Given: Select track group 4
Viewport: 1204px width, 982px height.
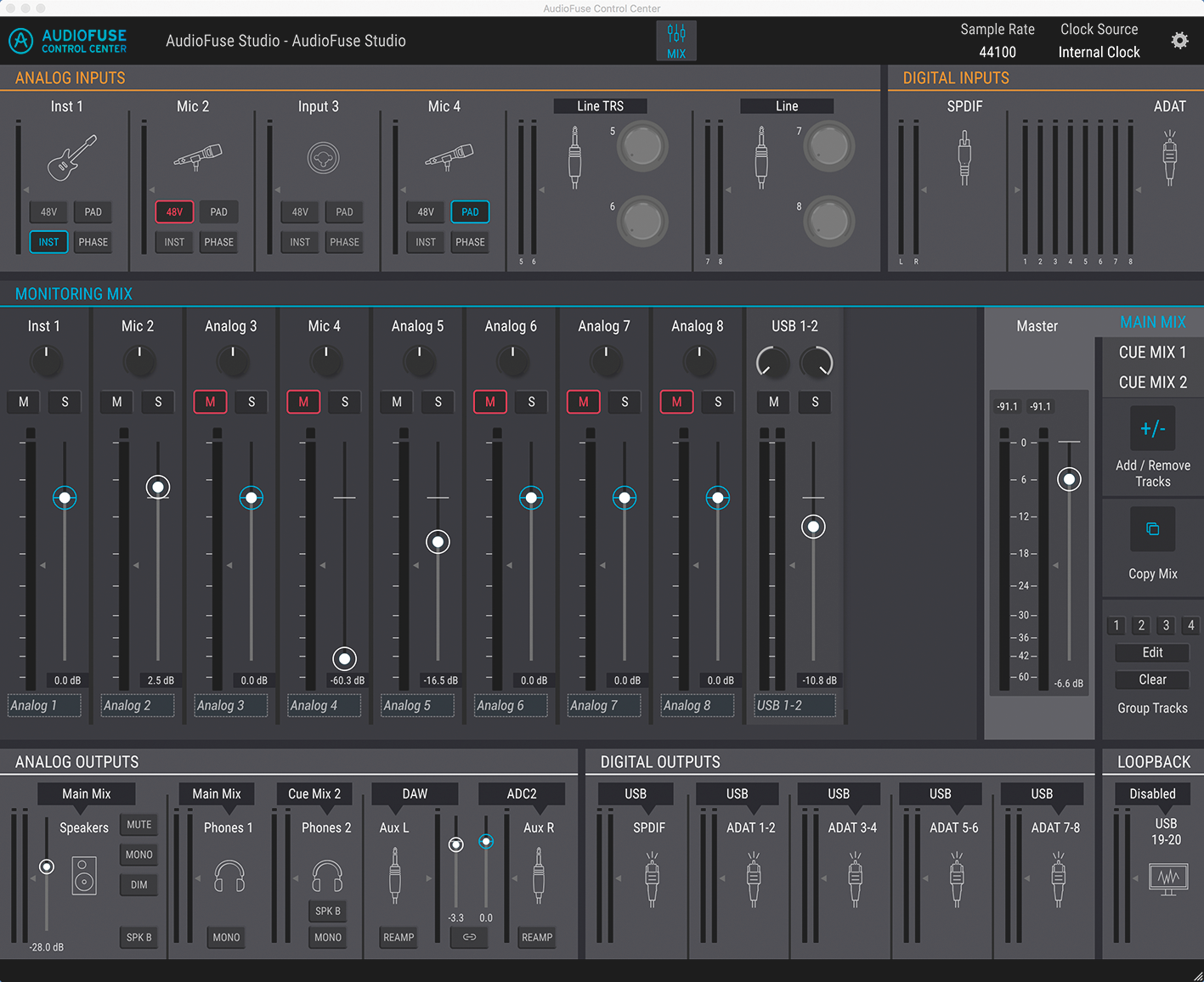Looking at the screenshot, I should pos(1190,625).
